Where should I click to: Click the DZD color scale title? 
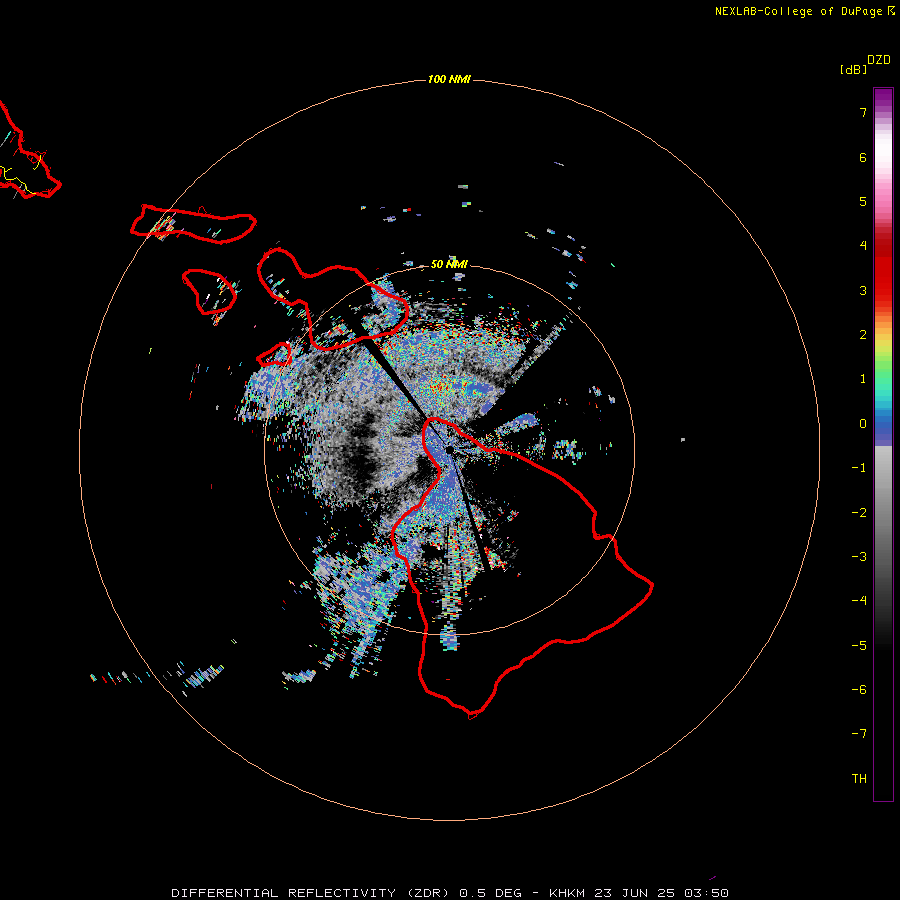tap(879, 60)
